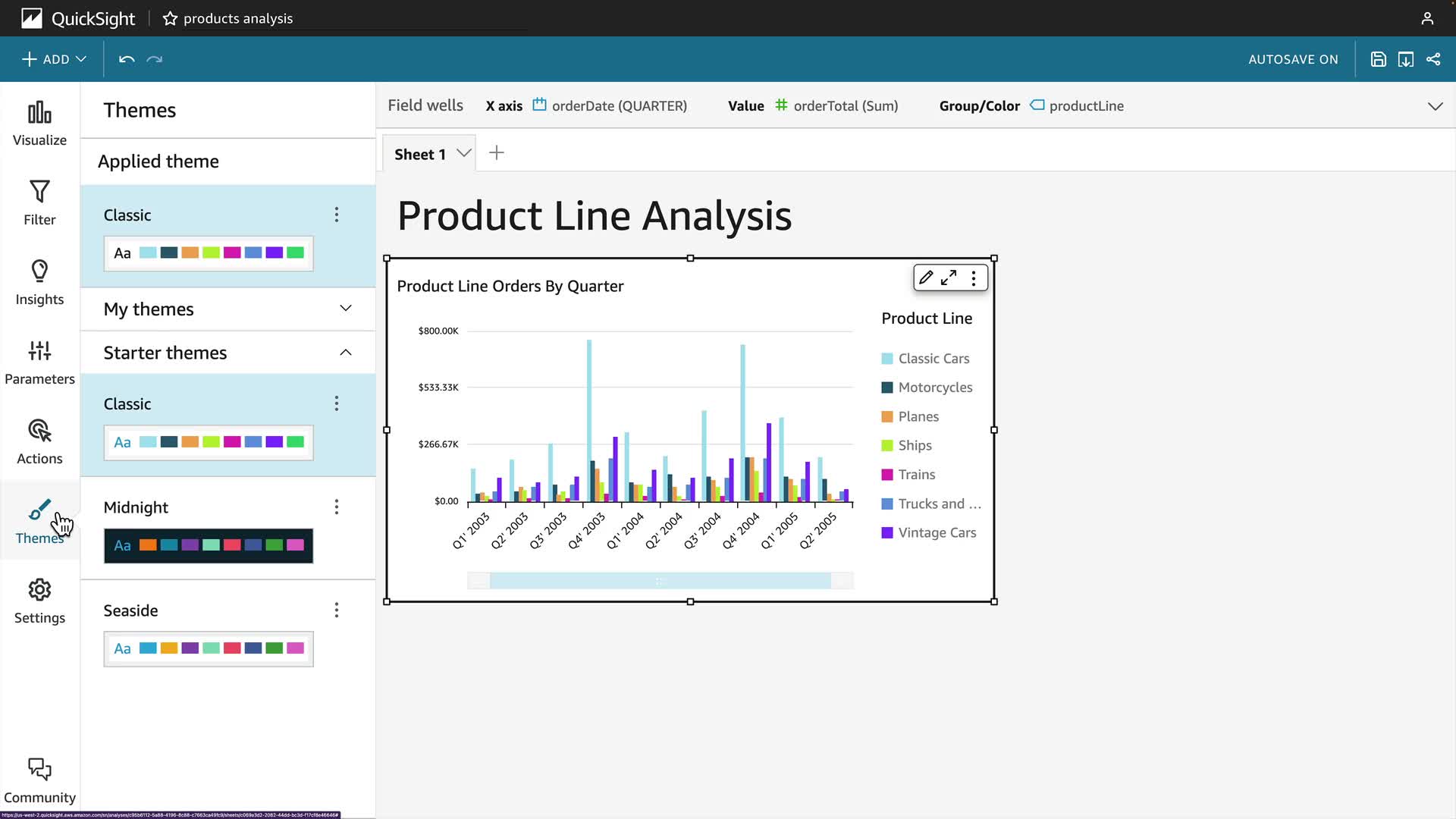Click the pencil format visual icon
This screenshot has height=819, width=1456.
[926, 278]
